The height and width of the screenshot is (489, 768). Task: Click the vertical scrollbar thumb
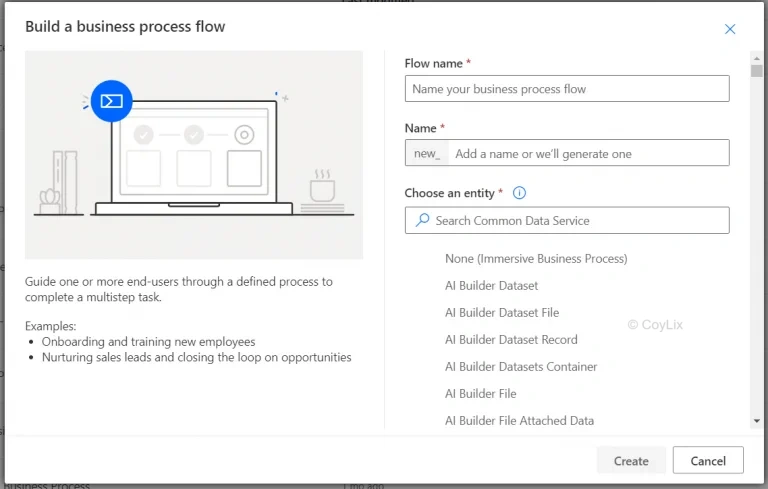coord(757,71)
